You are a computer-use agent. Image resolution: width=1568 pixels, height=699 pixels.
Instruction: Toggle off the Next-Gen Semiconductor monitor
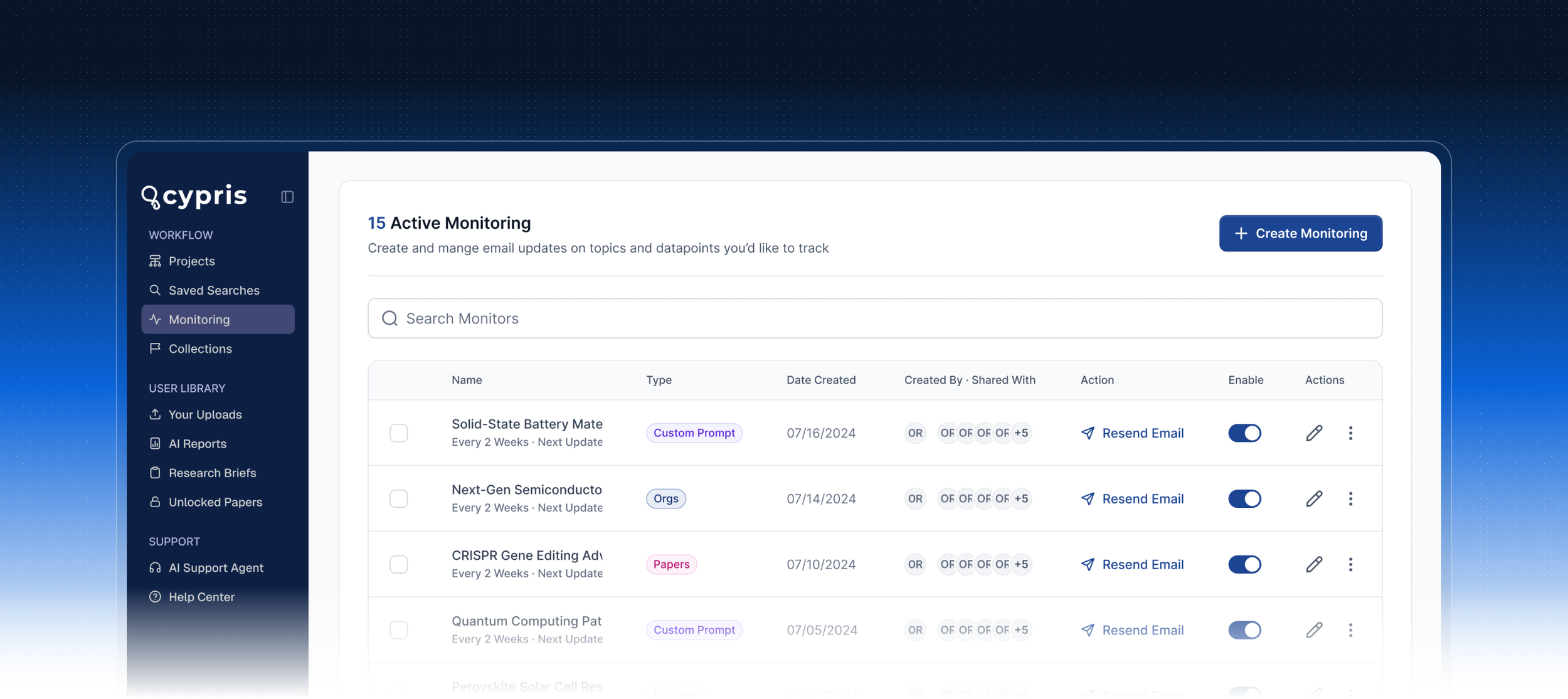point(1244,498)
